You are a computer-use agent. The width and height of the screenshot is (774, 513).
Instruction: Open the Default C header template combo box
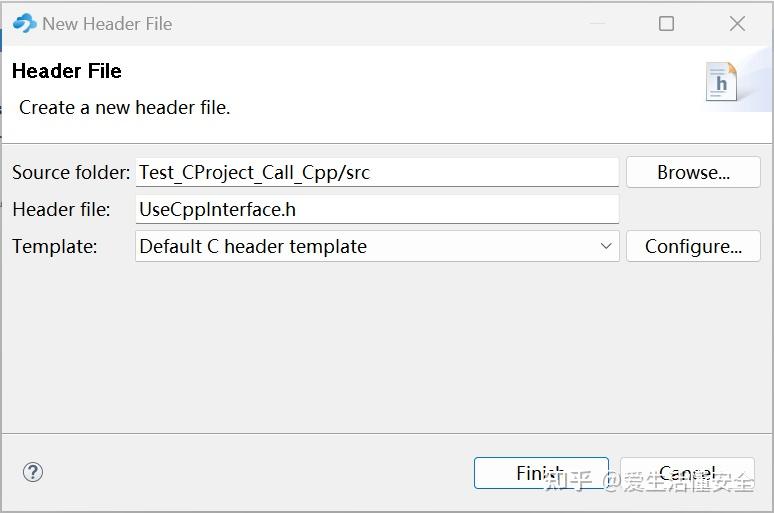click(x=377, y=246)
